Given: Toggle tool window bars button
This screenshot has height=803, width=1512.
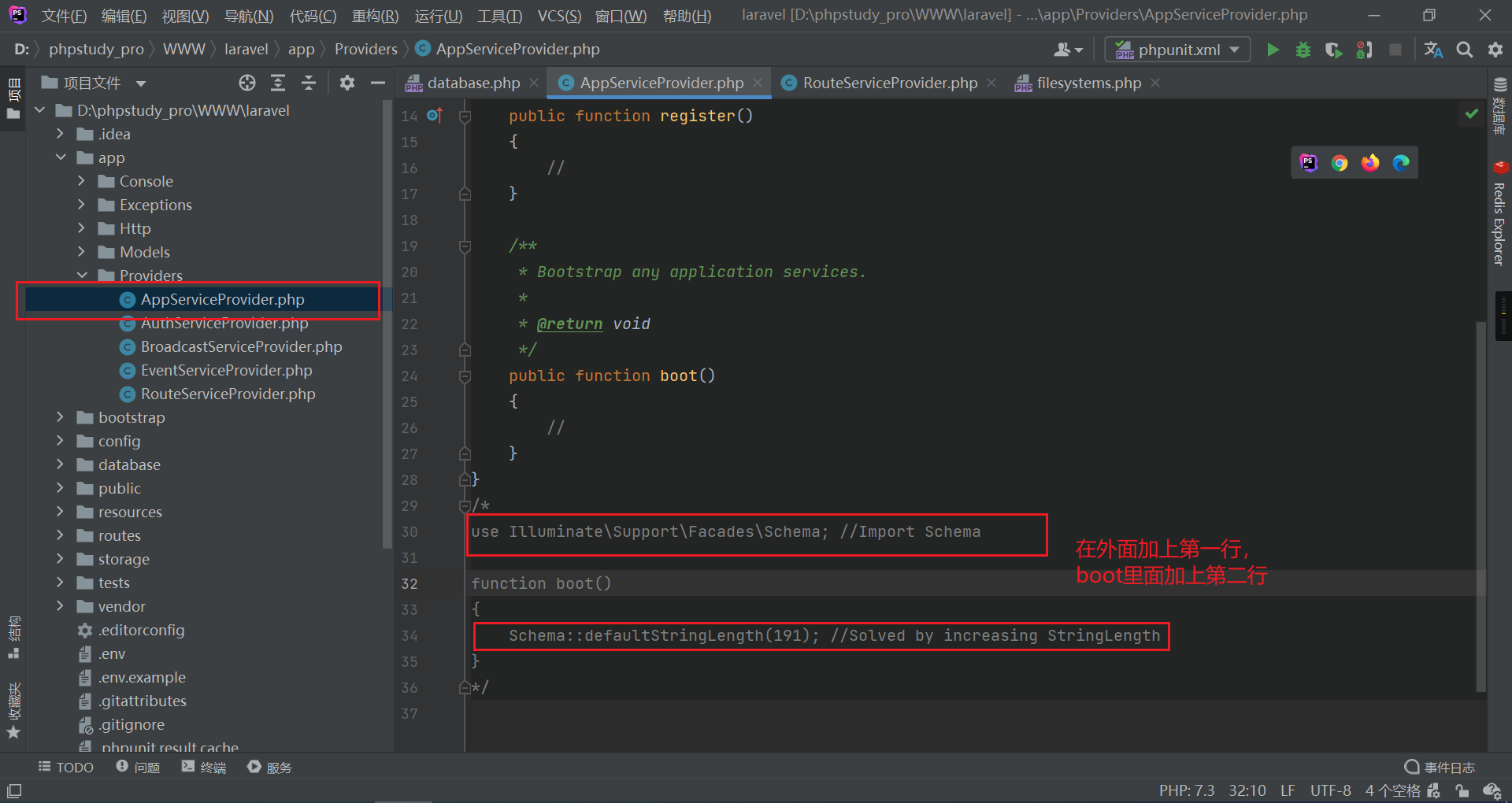Looking at the screenshot, I should pyautogui.click(x=14, y=790).
